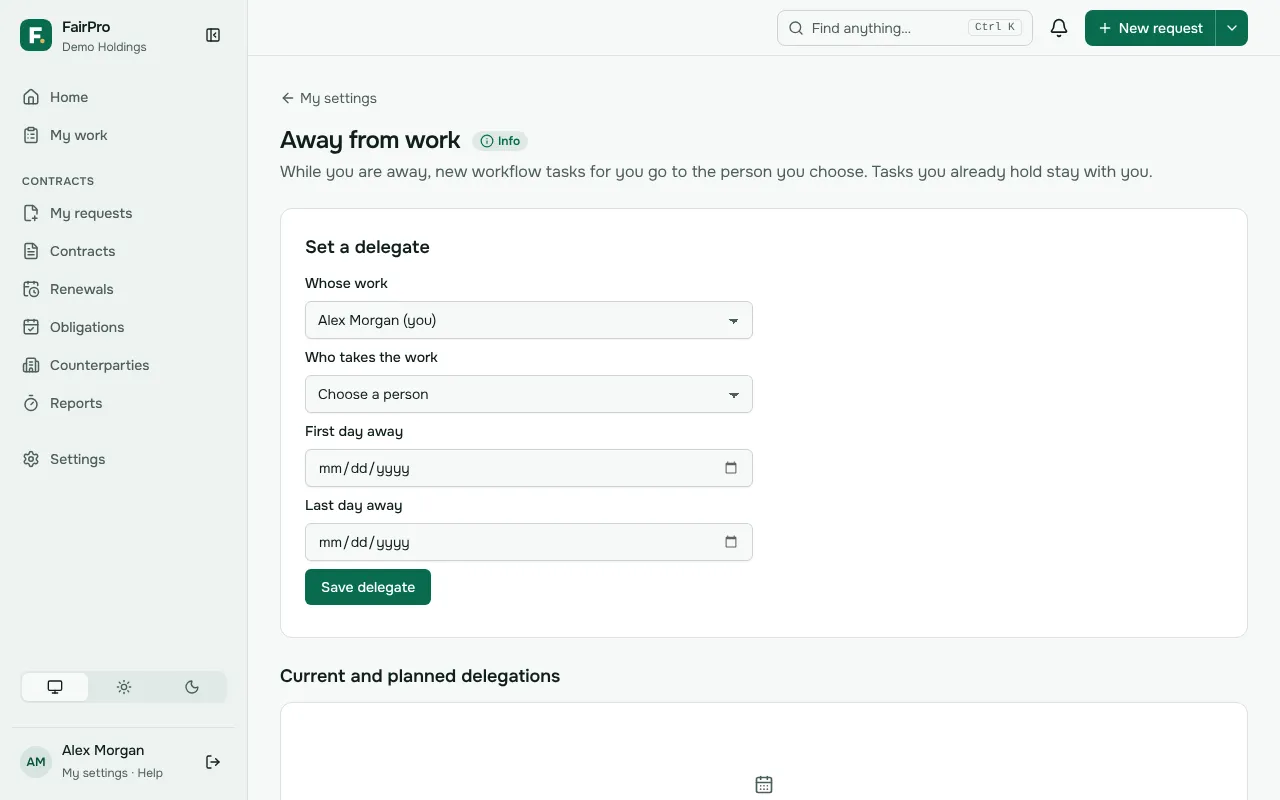This screenshot has height=800, width=1280.
Task: Open calendar picker for First day away
Action: (731, 468)
